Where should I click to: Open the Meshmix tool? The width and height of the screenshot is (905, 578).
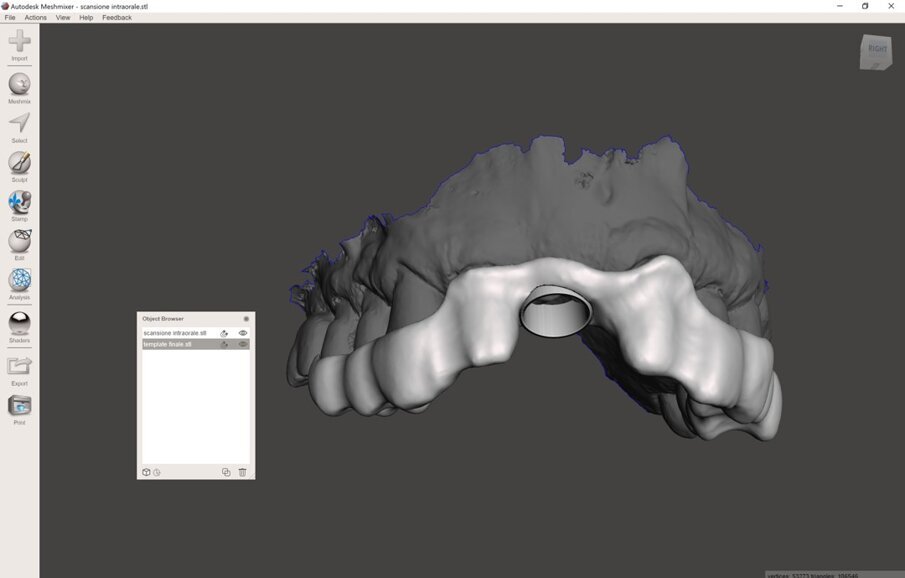coord(19,85)
